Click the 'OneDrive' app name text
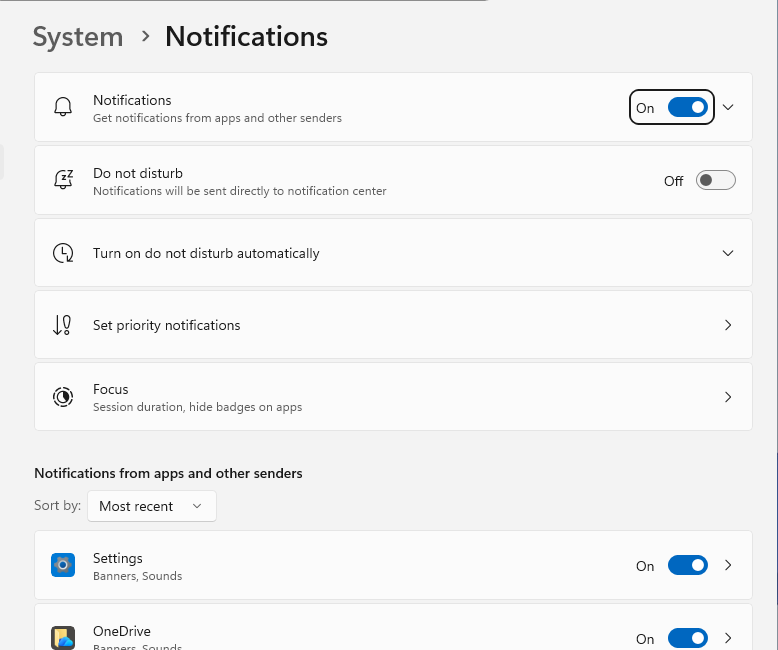The width and height of the screenshot is (778, 650). 122,631
